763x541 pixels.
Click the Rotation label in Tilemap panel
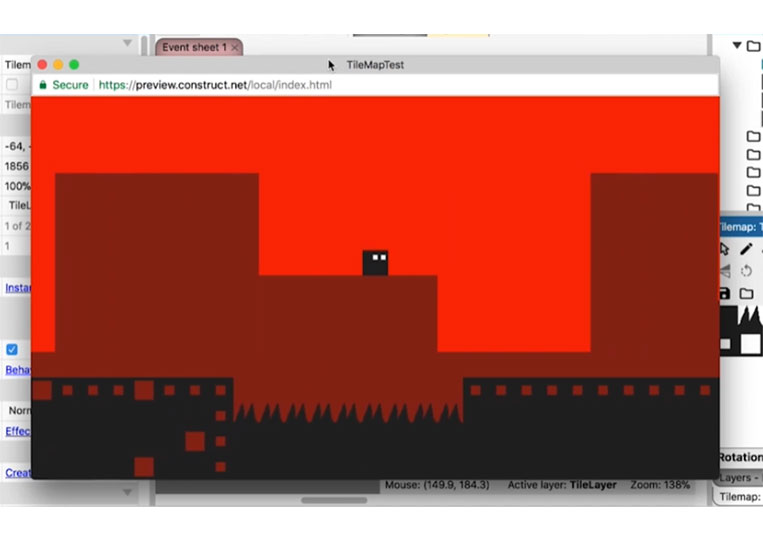pyautogui.click(x=741, y=457)
